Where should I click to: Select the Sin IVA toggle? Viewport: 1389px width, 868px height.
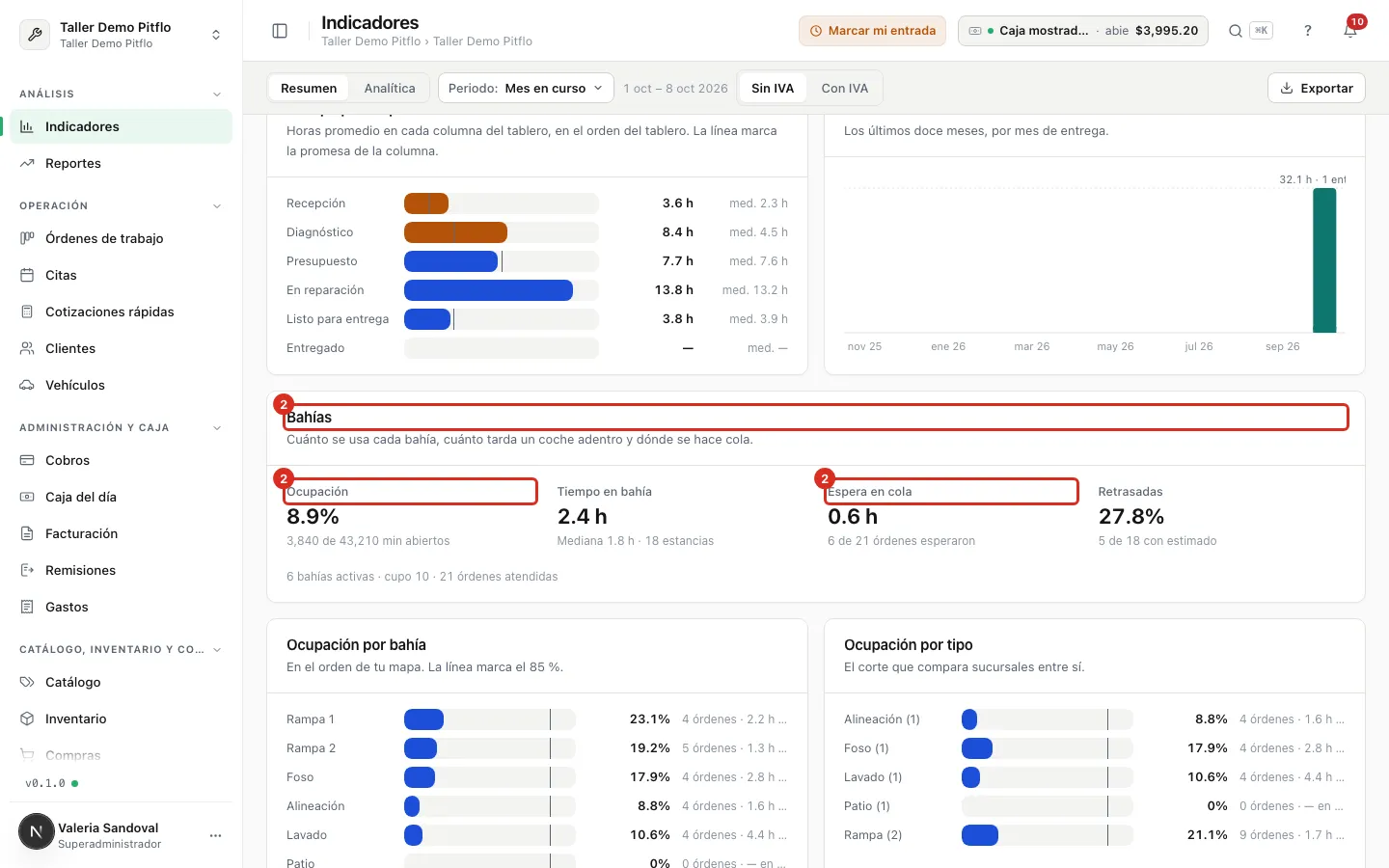(773, 88)
